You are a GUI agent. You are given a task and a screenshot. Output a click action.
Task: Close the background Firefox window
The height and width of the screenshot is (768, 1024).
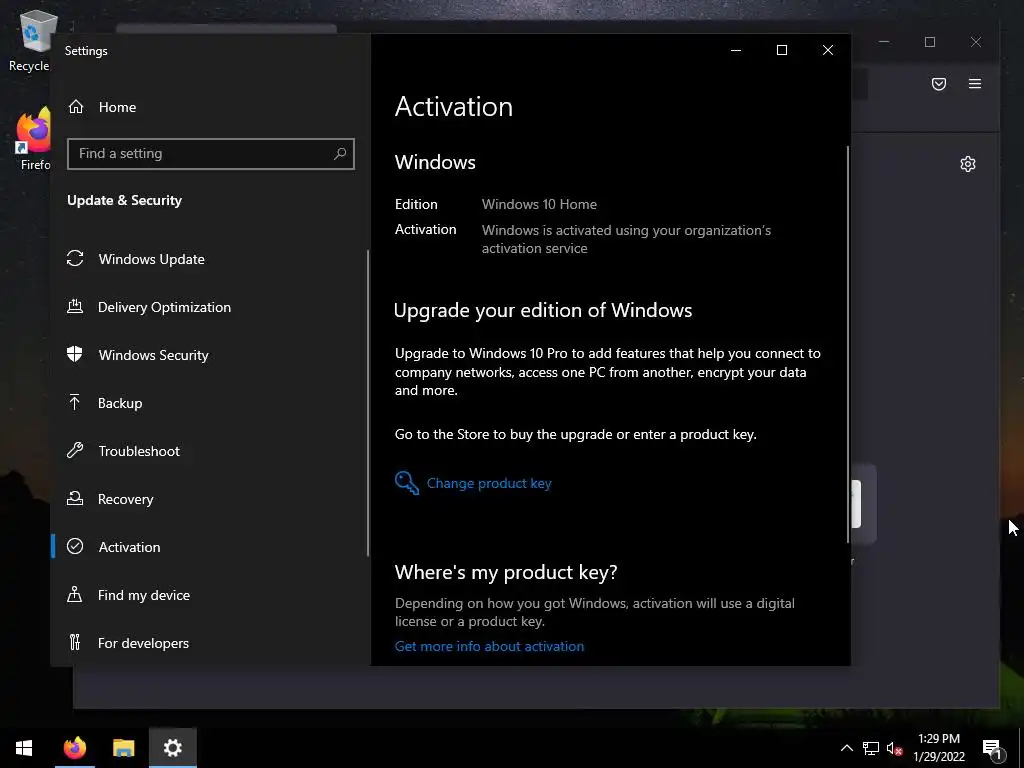976,42
